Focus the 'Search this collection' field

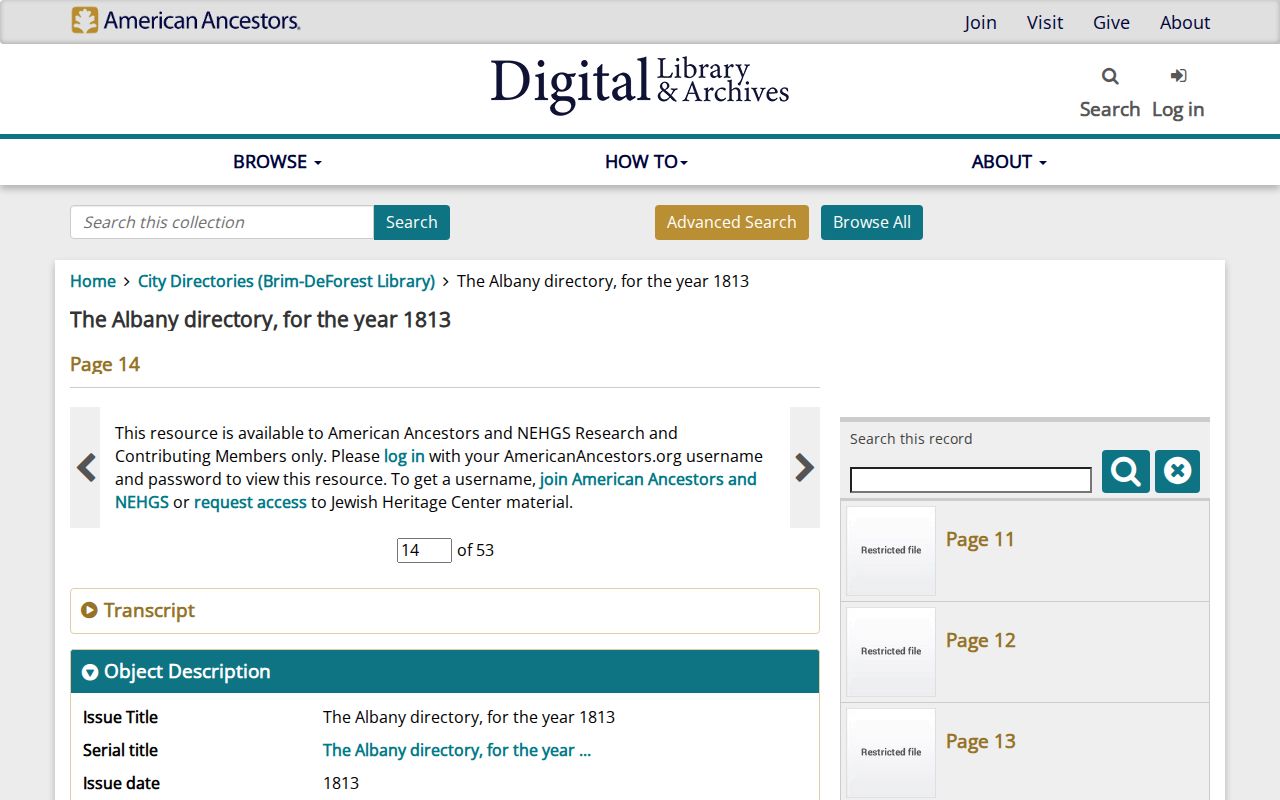tap(222, 222)
